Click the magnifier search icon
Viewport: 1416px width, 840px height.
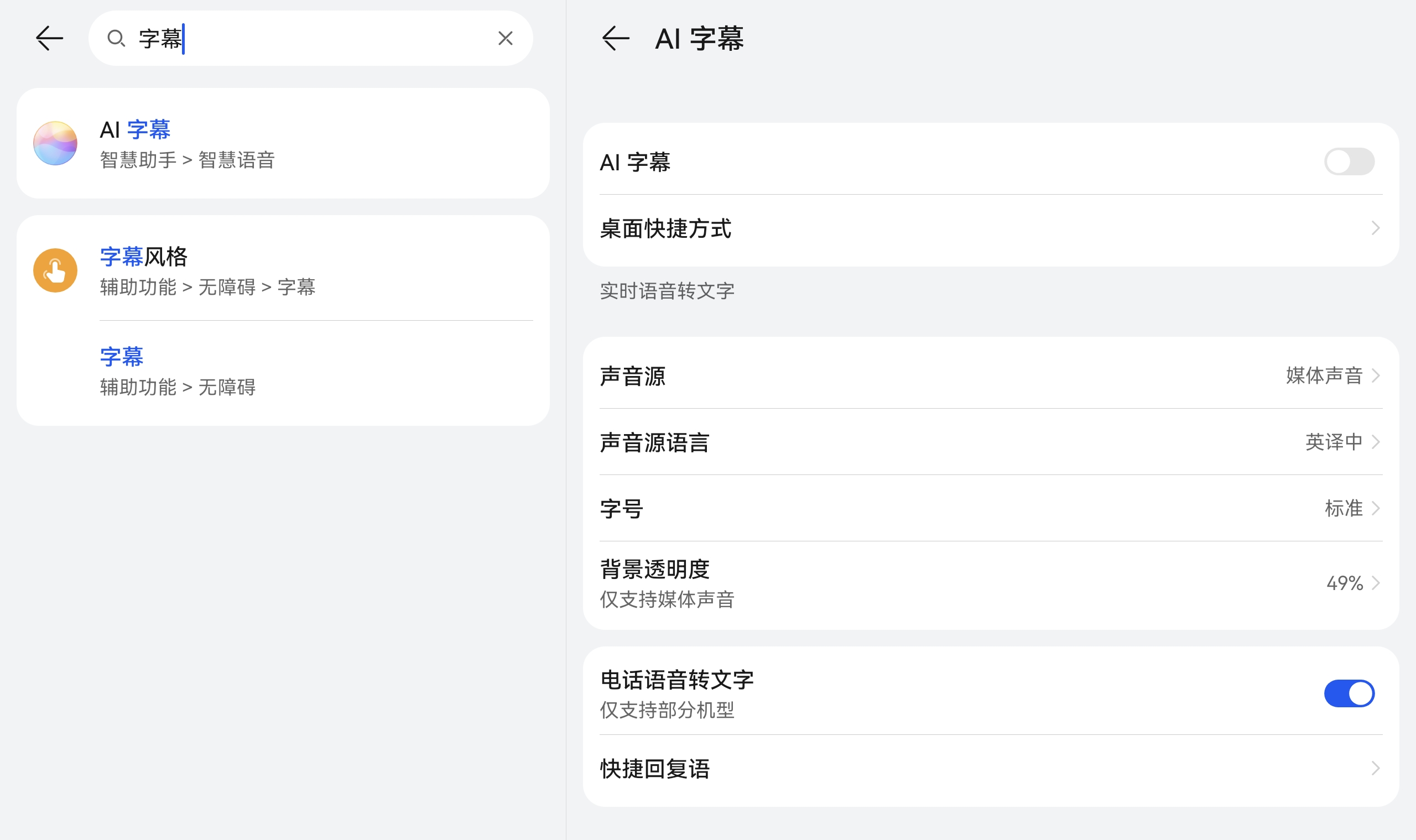pyautogui.click(x=116, y=39)
